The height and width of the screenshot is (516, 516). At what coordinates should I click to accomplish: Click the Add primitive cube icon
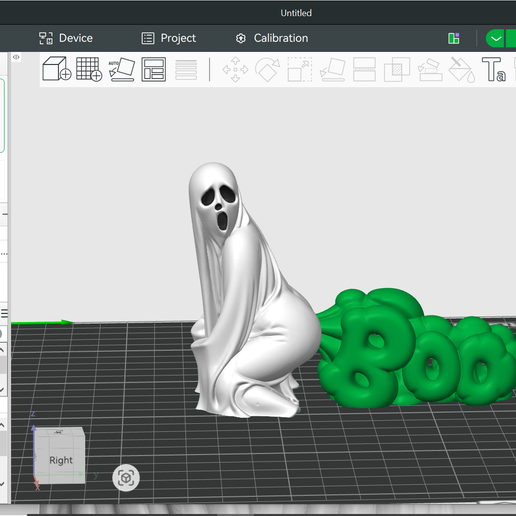[57, 69]
